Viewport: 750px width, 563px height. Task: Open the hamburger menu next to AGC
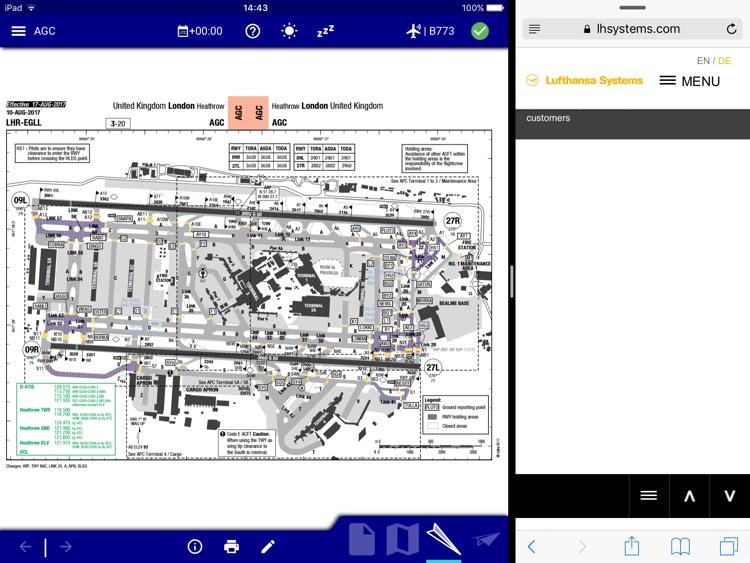(19, 31)
